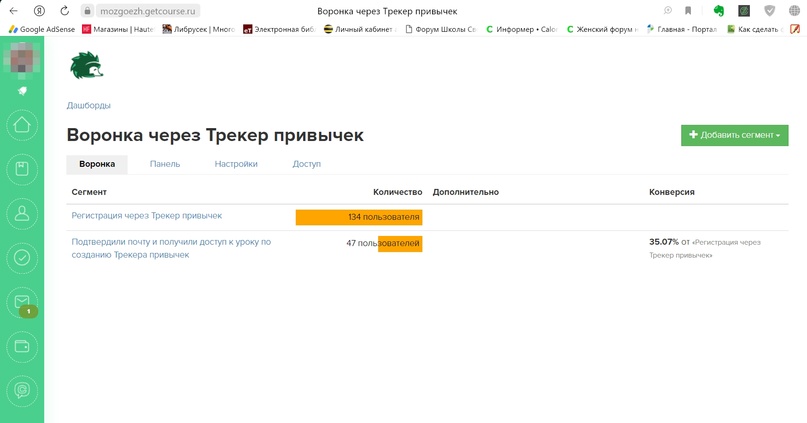Open the checkmark tasks sidebar icon

(x=22, y=257)
